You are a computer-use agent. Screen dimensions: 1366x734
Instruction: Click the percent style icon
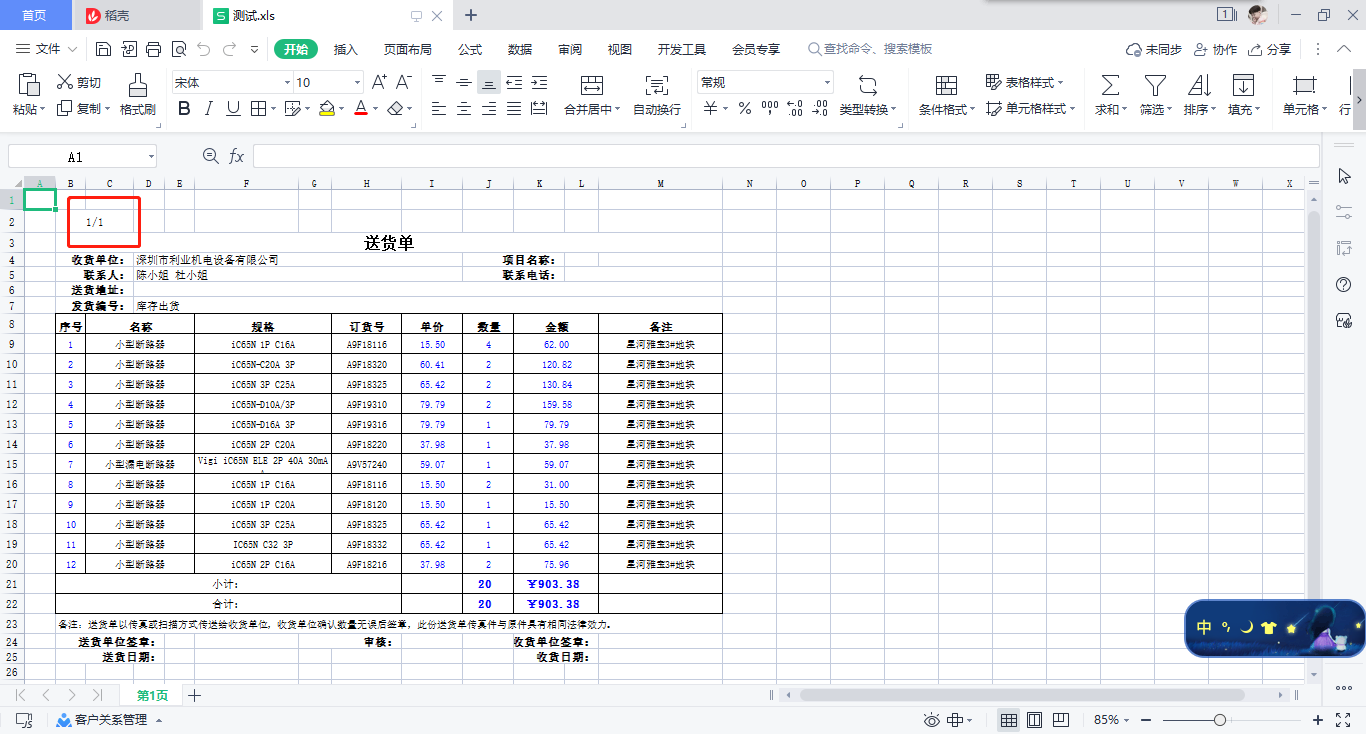coord(745,109)
